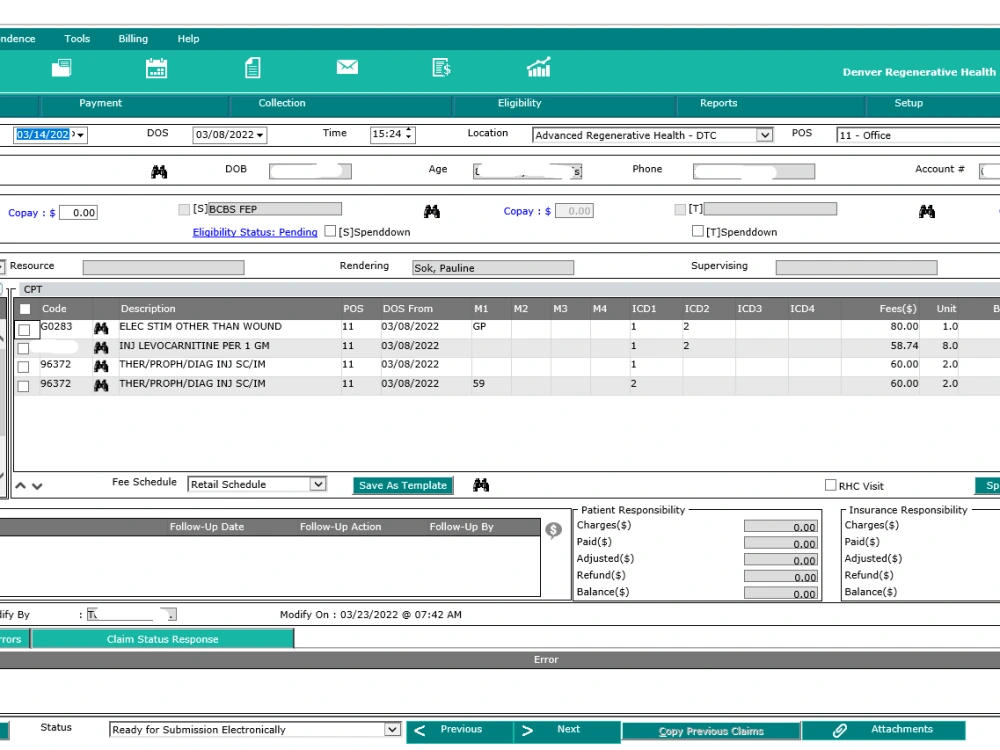Click the primary Copay amount field
The image size is (1000, 750).
(78, 212)
